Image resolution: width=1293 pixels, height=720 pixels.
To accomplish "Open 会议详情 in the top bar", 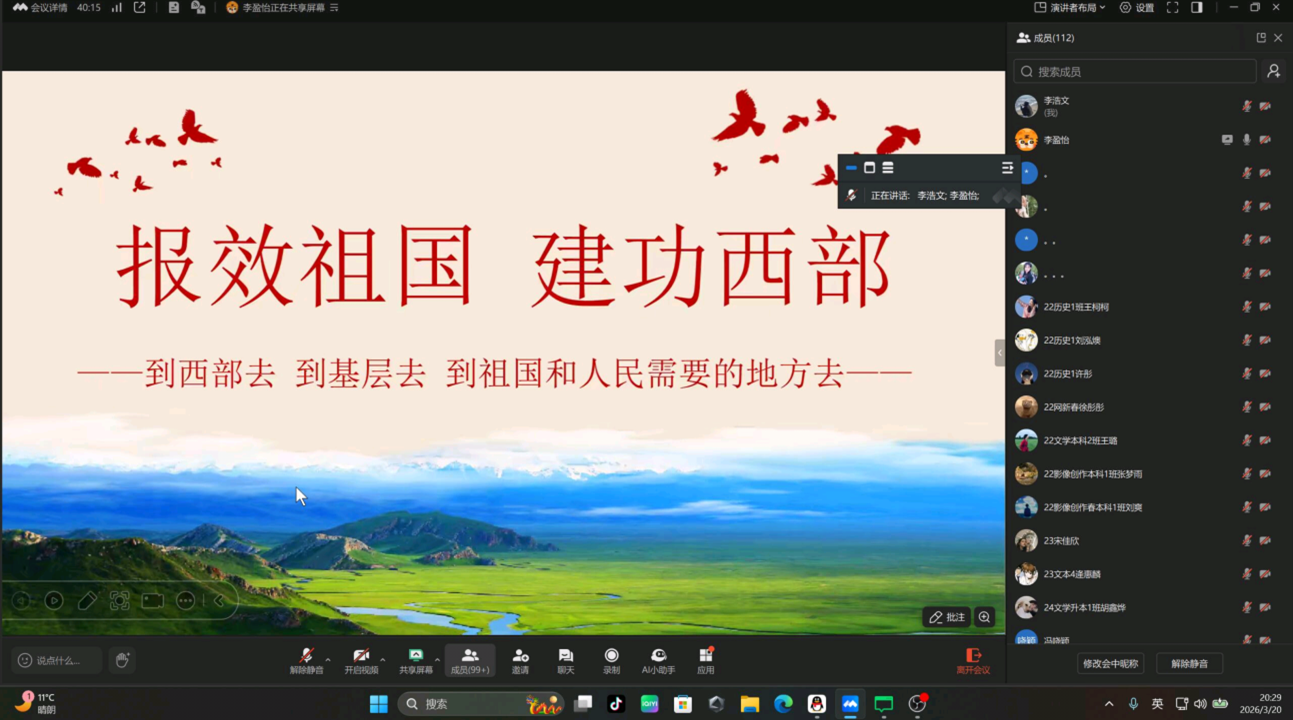I will 40,8.
